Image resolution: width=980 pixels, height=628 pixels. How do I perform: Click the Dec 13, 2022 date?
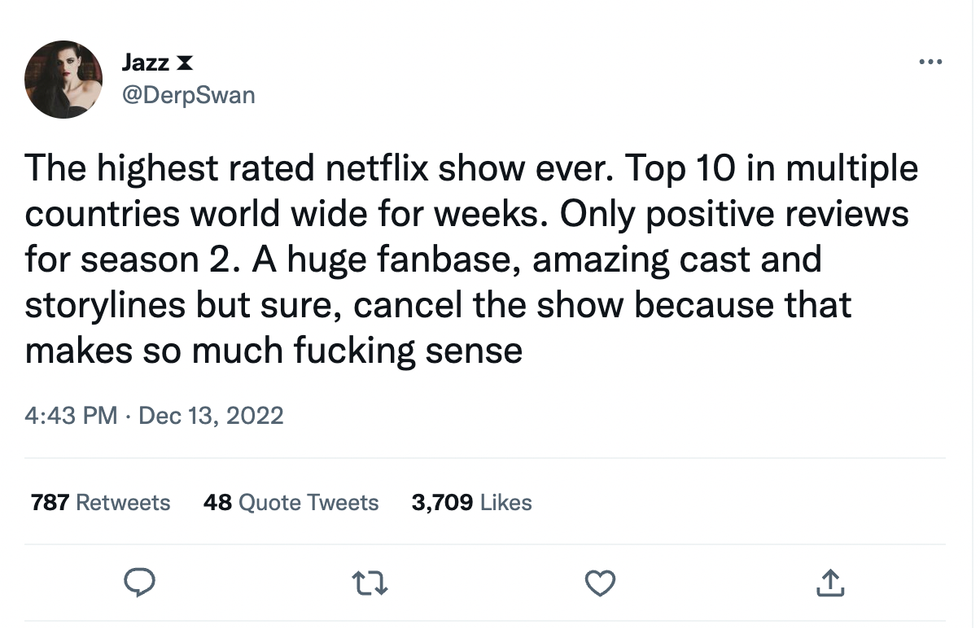click(211, 415)
